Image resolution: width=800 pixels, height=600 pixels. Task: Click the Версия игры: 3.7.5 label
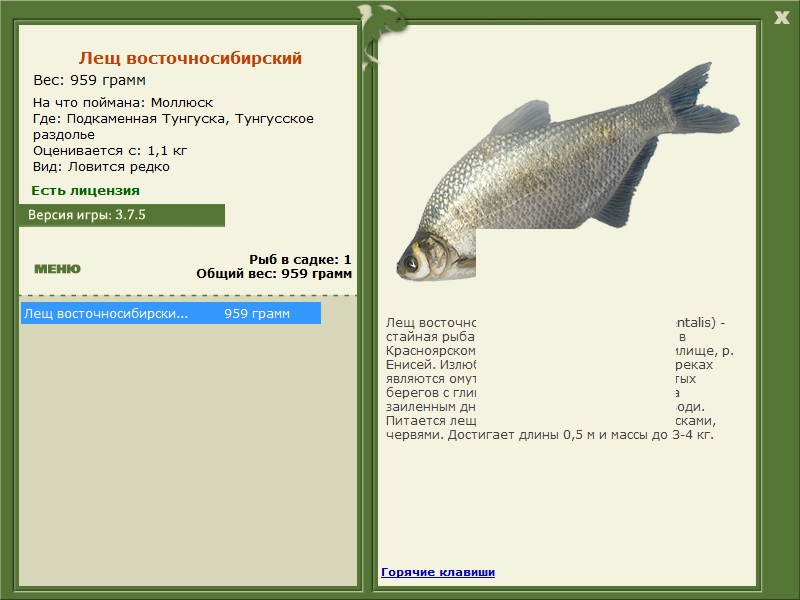tap(87, 215)
